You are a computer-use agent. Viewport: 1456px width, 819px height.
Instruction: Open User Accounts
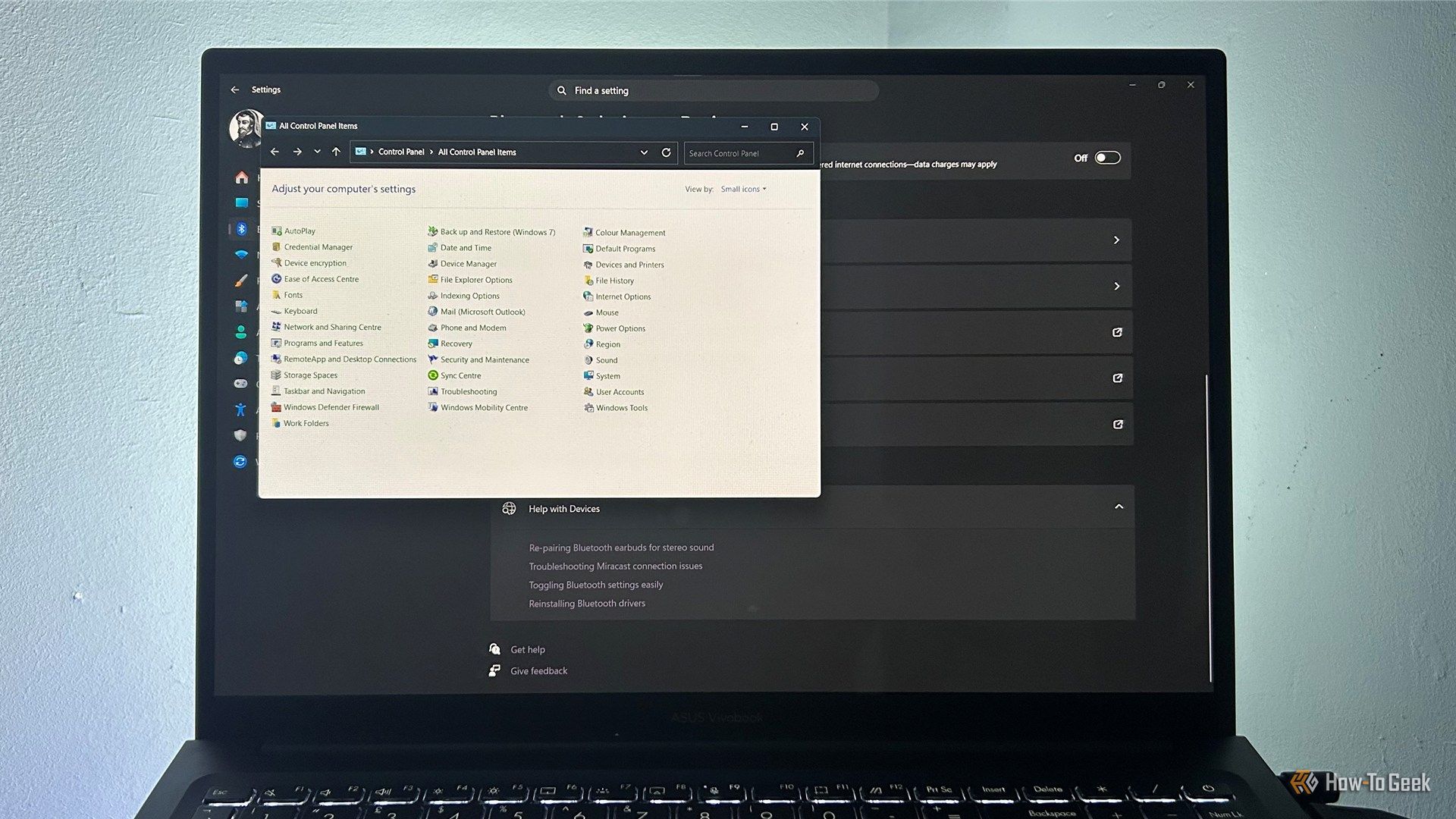(613, 392)
